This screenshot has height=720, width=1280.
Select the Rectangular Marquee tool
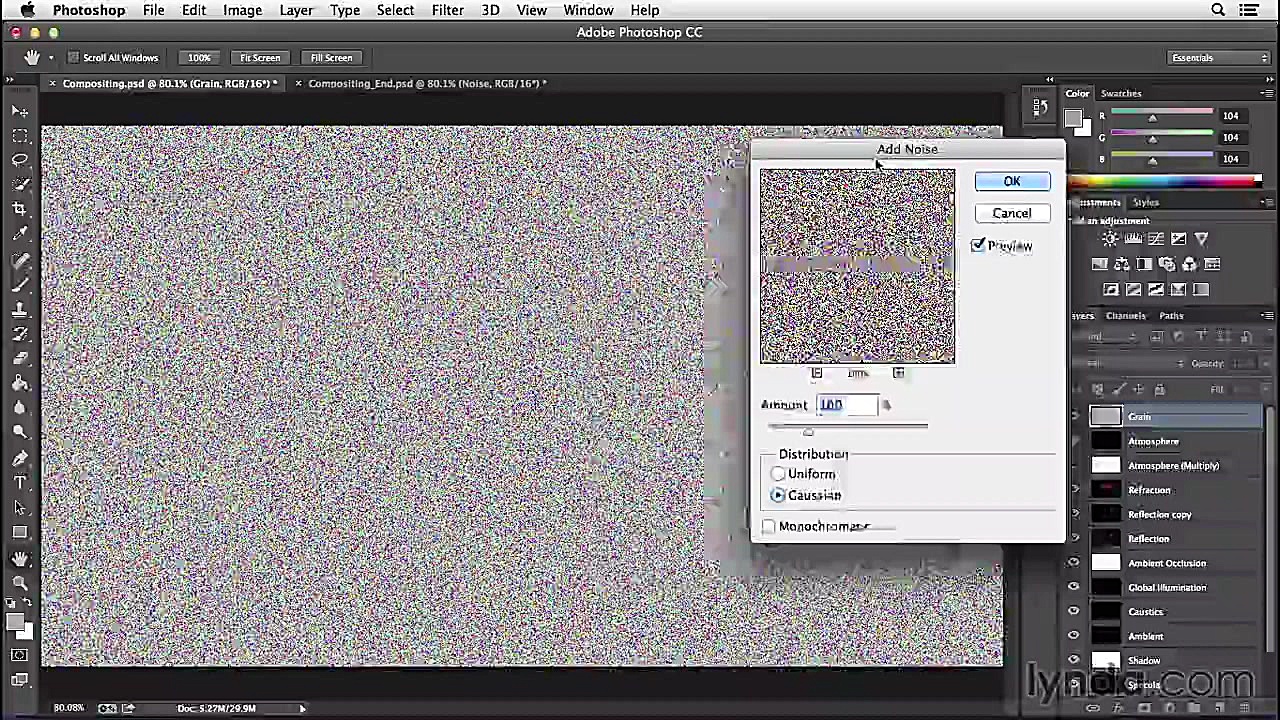pyautogui.click(x=20, y=135)
